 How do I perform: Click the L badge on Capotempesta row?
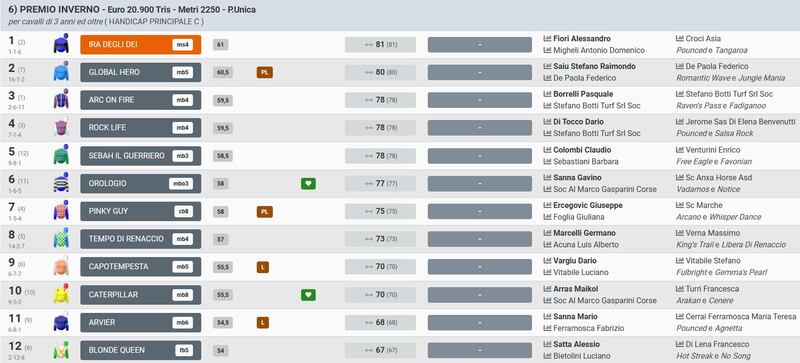[x=262, y=267]
